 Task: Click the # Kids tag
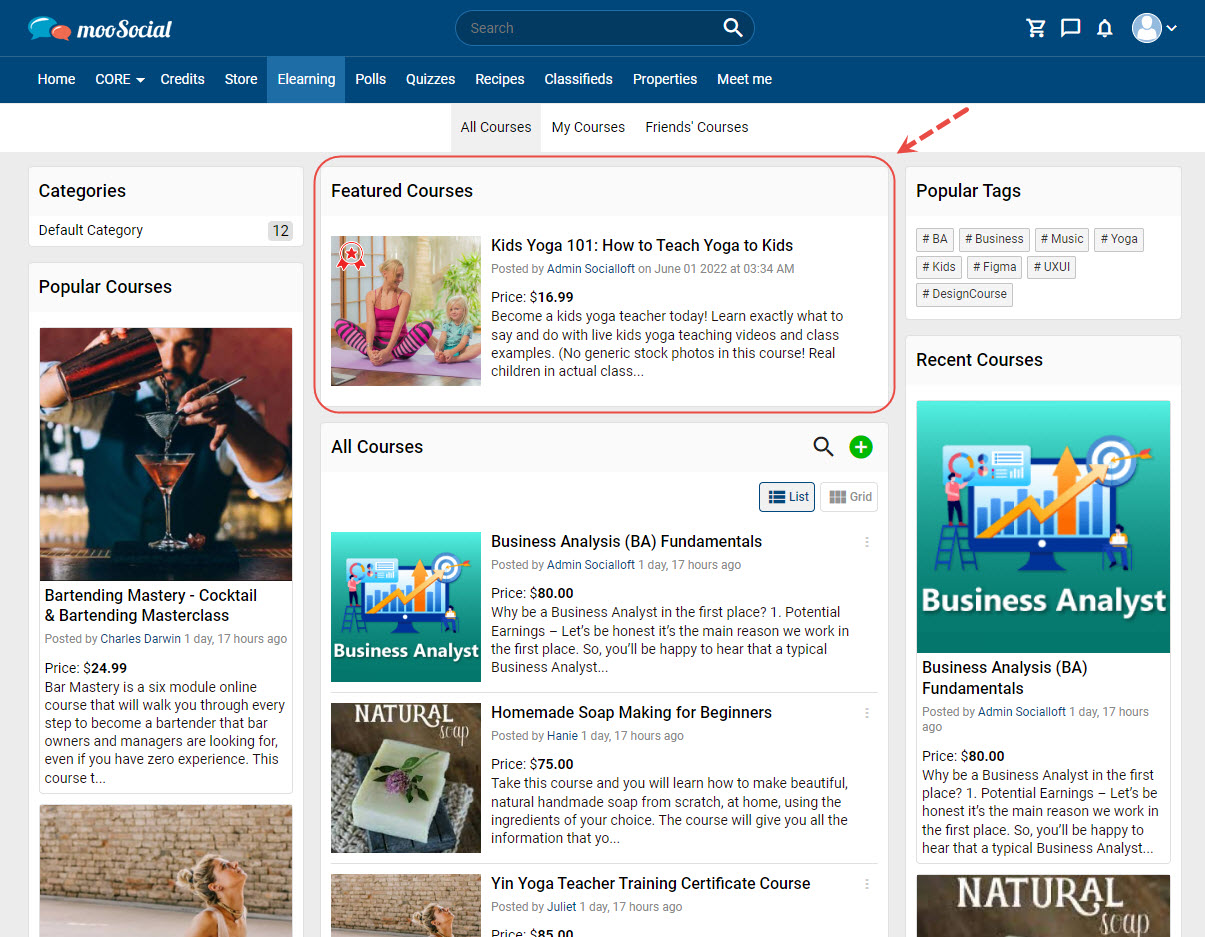coord(939,267)
